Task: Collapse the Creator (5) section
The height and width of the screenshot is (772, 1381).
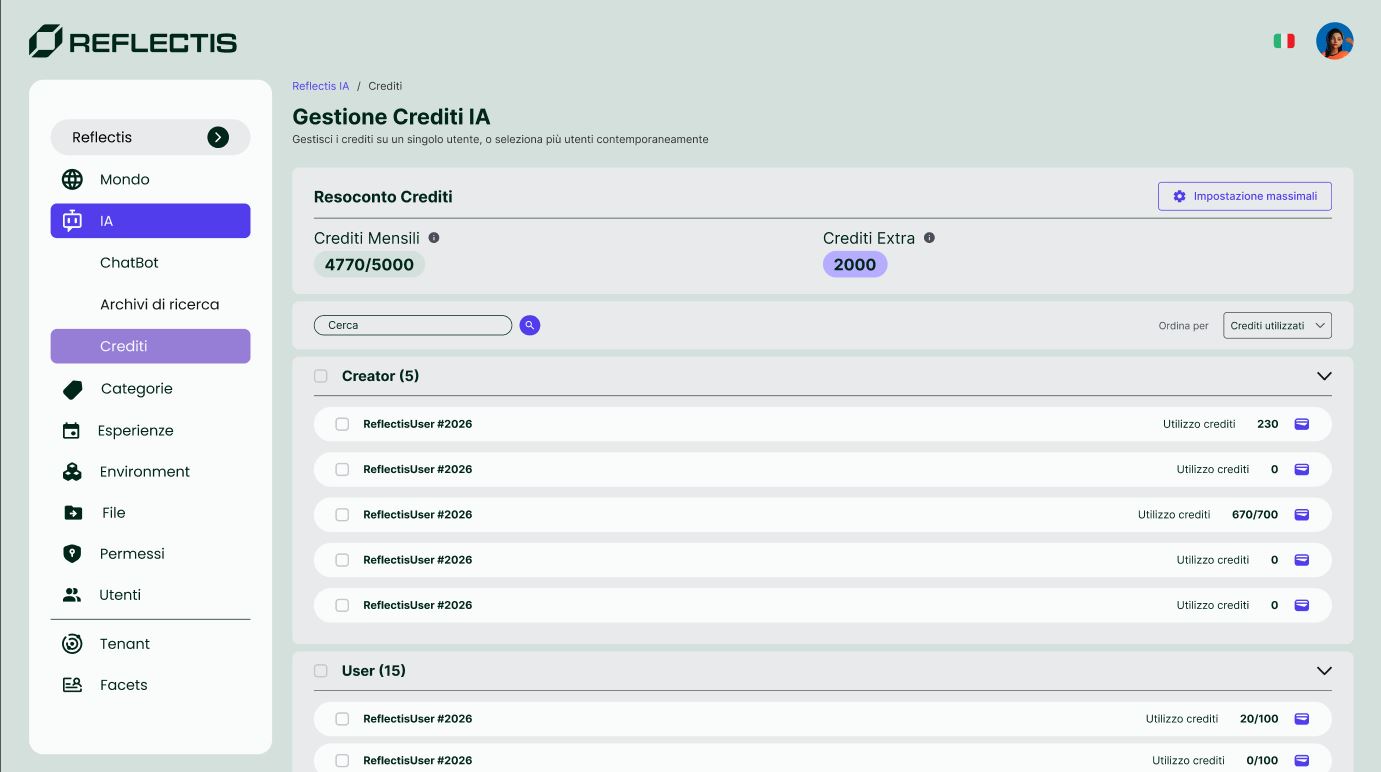Action: (x=1324, y=376)
